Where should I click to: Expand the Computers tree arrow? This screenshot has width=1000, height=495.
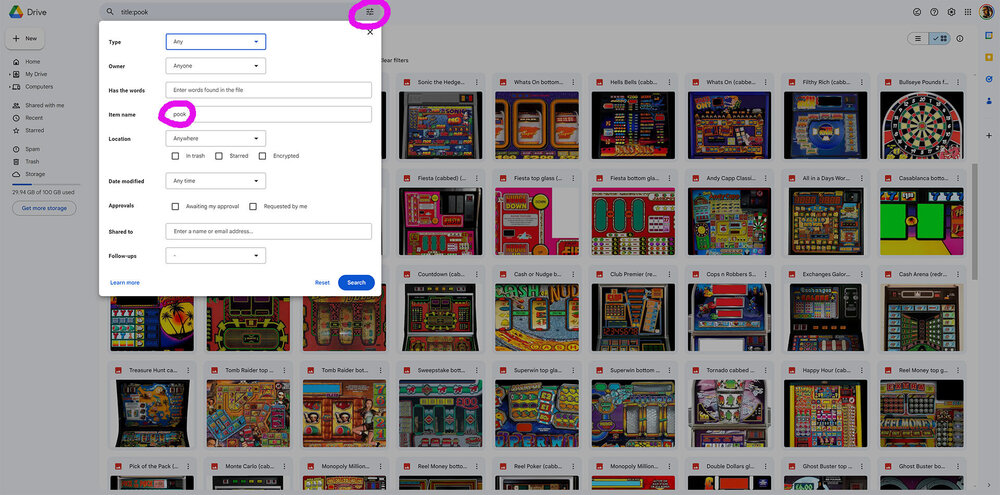10,87
